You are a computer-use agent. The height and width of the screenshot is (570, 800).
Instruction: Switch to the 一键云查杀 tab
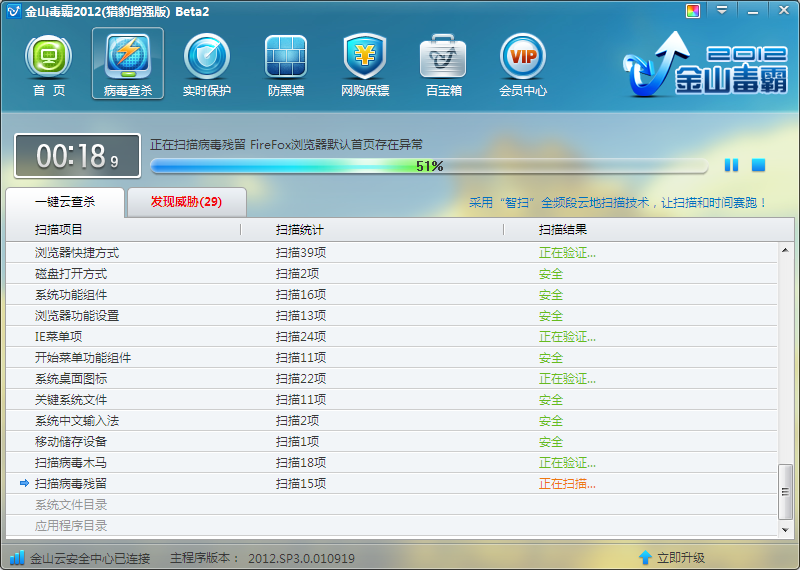(x=65, y=201)
